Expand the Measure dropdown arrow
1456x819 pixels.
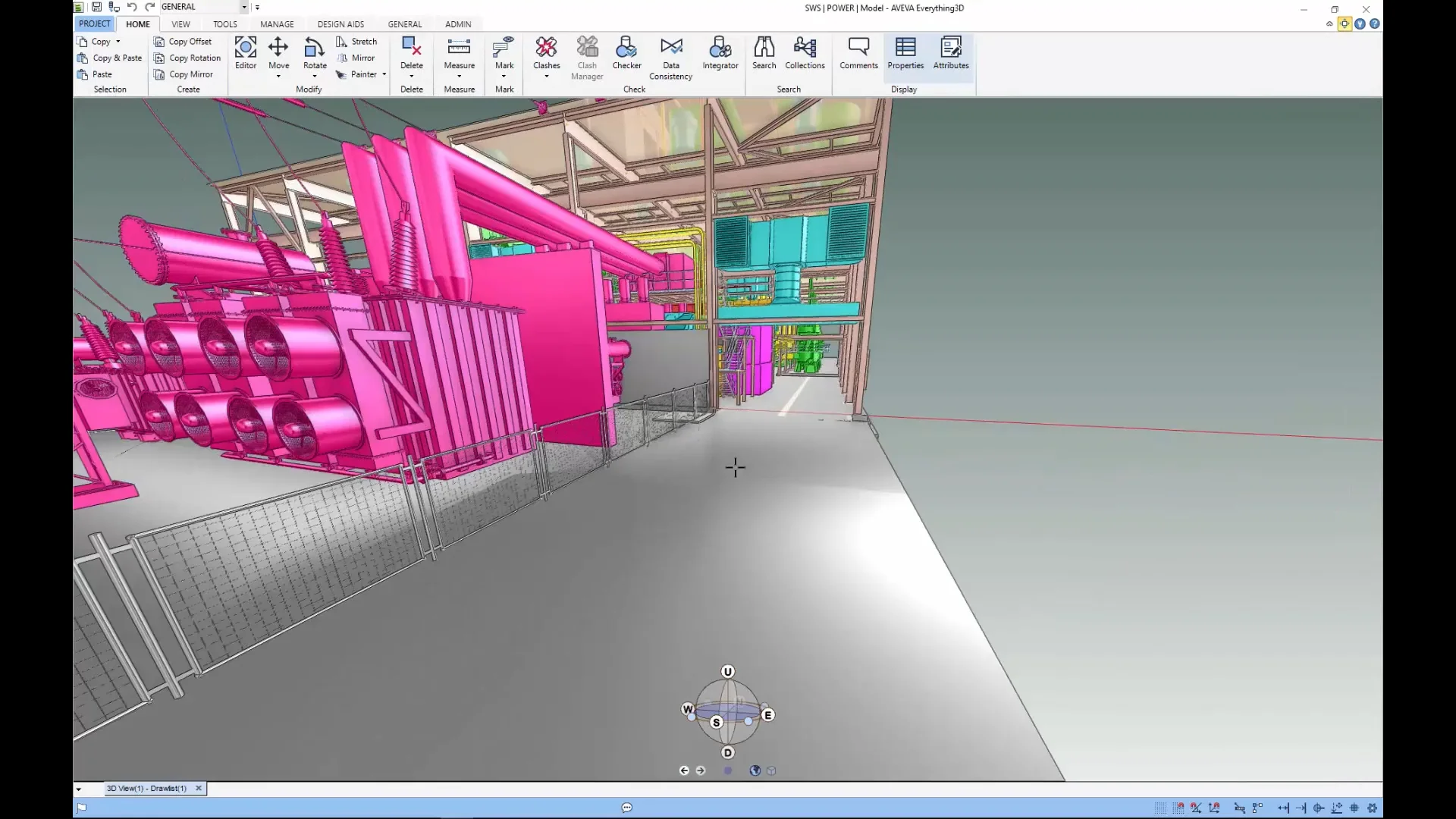459,76
